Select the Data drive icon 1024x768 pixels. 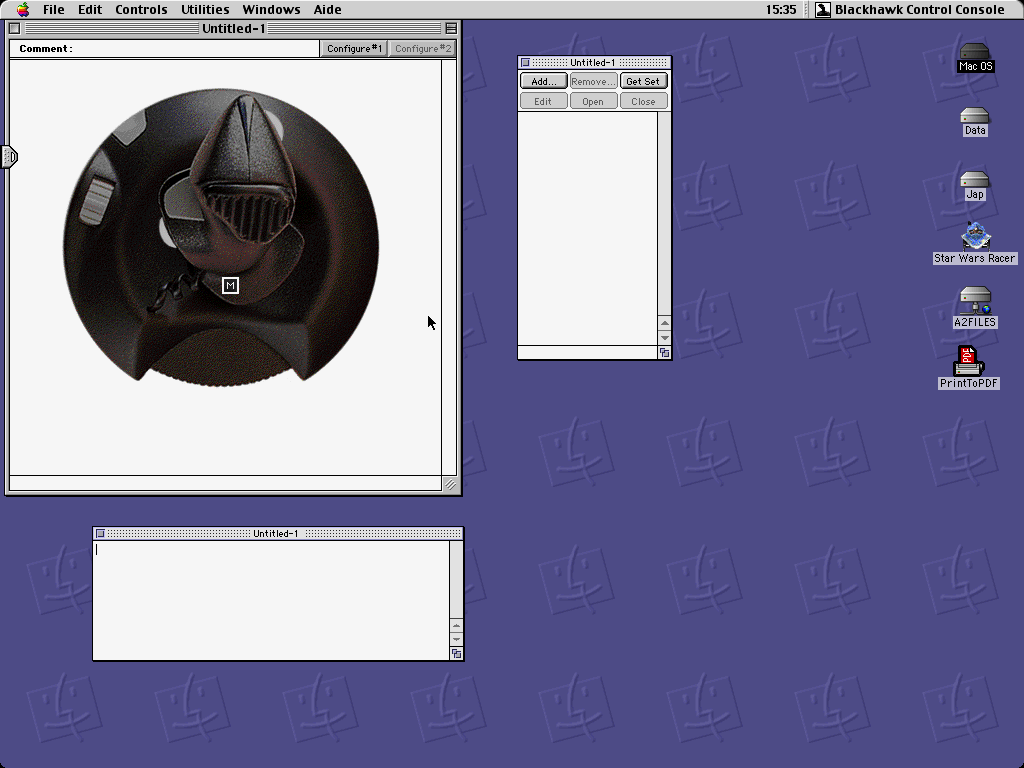(974, 116)
